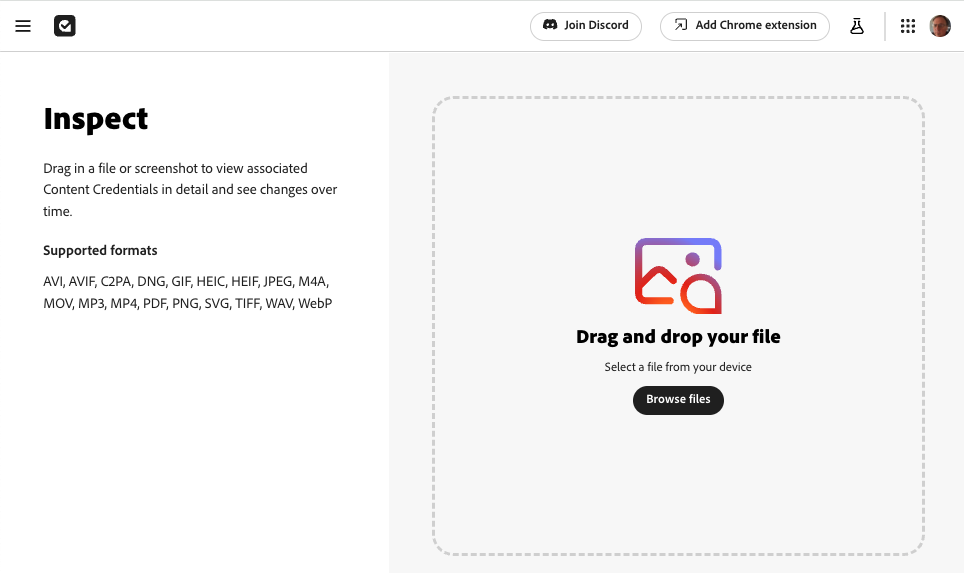
Task: Select Add Chrome extension button text
Action: click(x=756, y=25)
